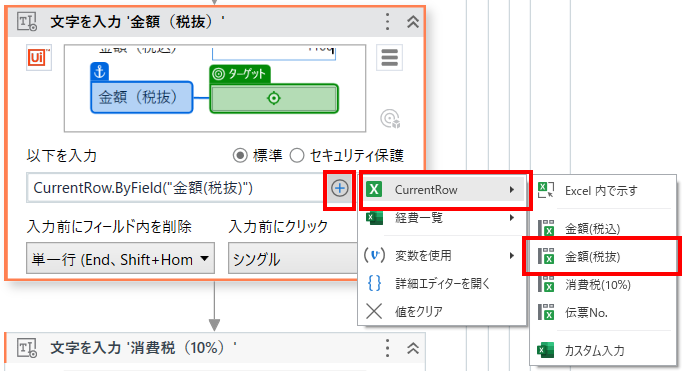Viewport: 686px width, 371px height.
Task: Open the 経費一覧 submenu item
Action: point(442,218)
